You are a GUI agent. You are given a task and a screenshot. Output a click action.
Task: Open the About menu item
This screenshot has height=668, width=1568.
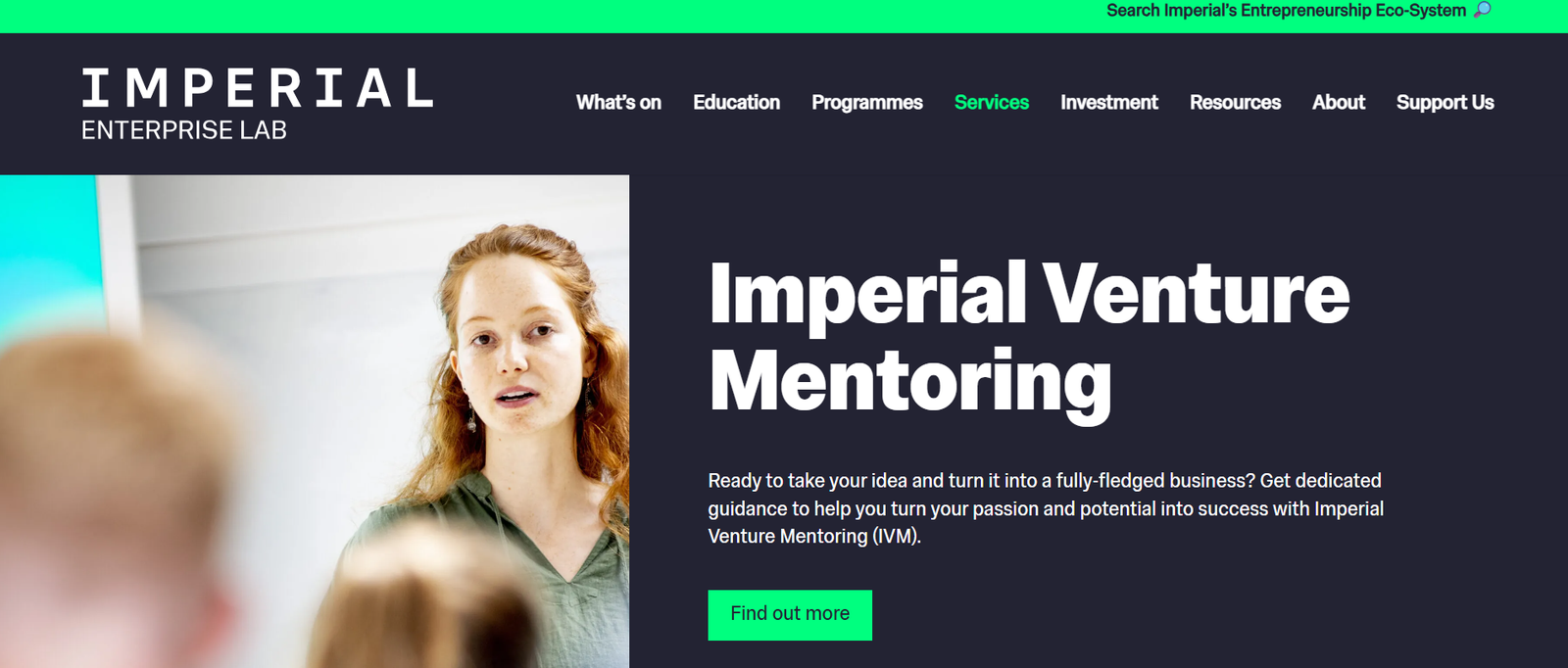[x=1338, y=103]
